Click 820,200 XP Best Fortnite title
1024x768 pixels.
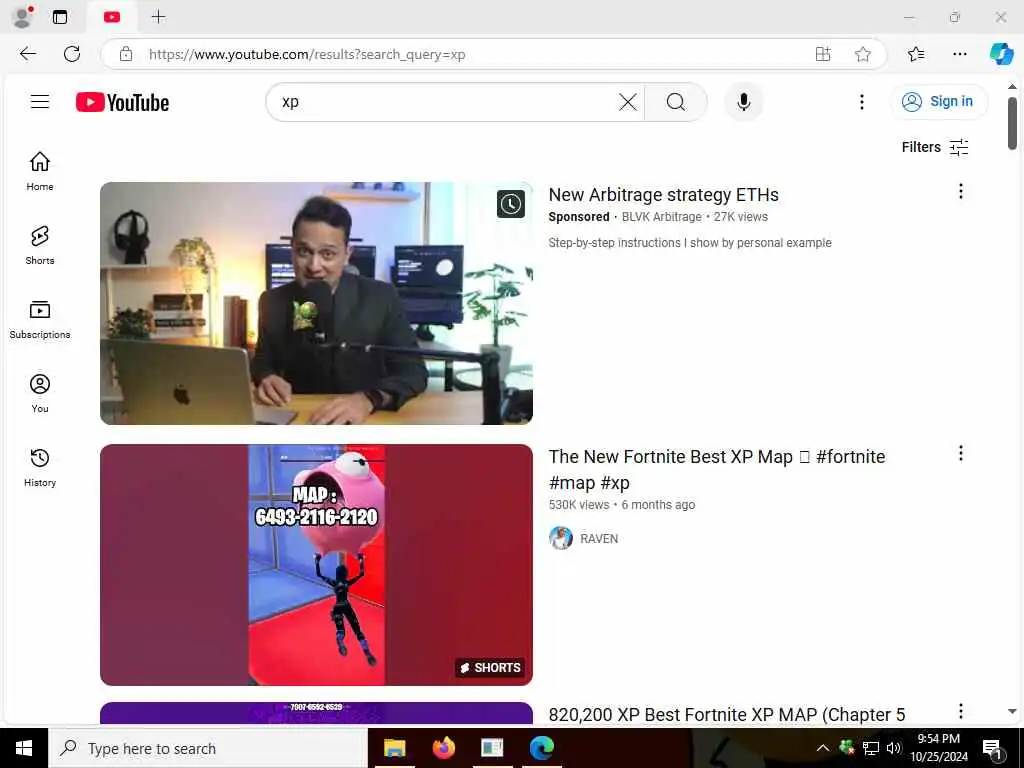(727, 714)
